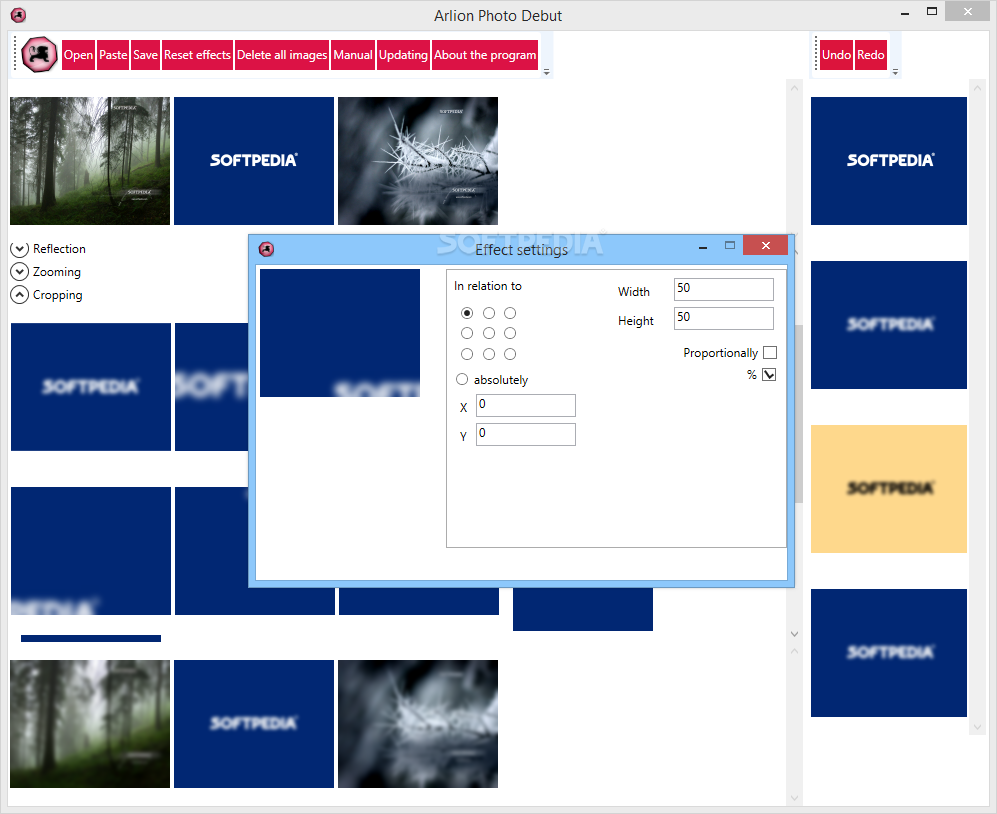Select the top-center anchor radio button

[x=488, y=313]
